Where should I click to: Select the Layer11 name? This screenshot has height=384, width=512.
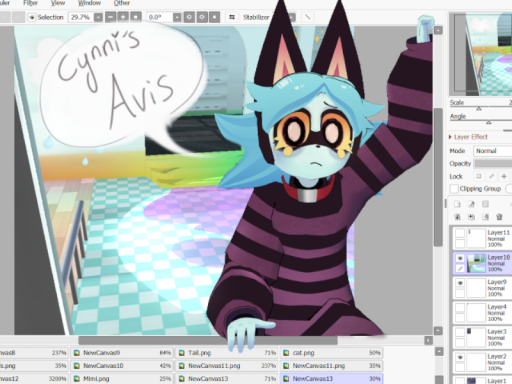coord(498,232)
